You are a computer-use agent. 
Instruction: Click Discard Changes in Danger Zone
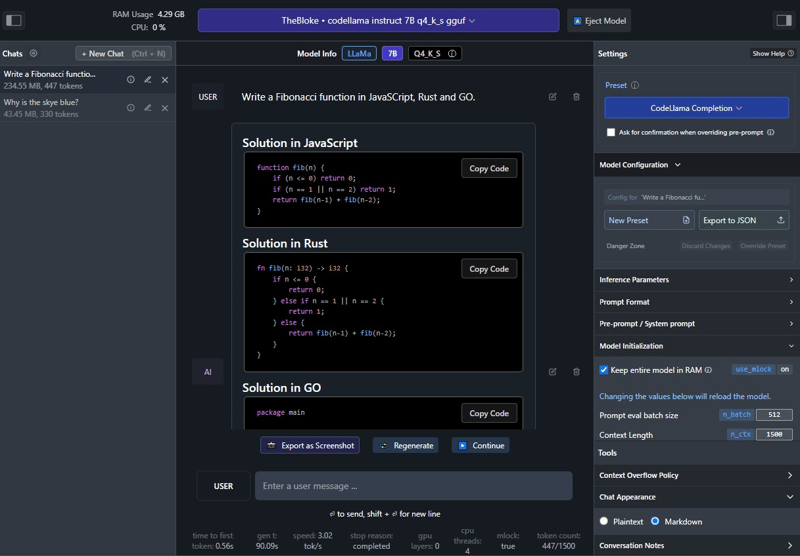point(706,246)
